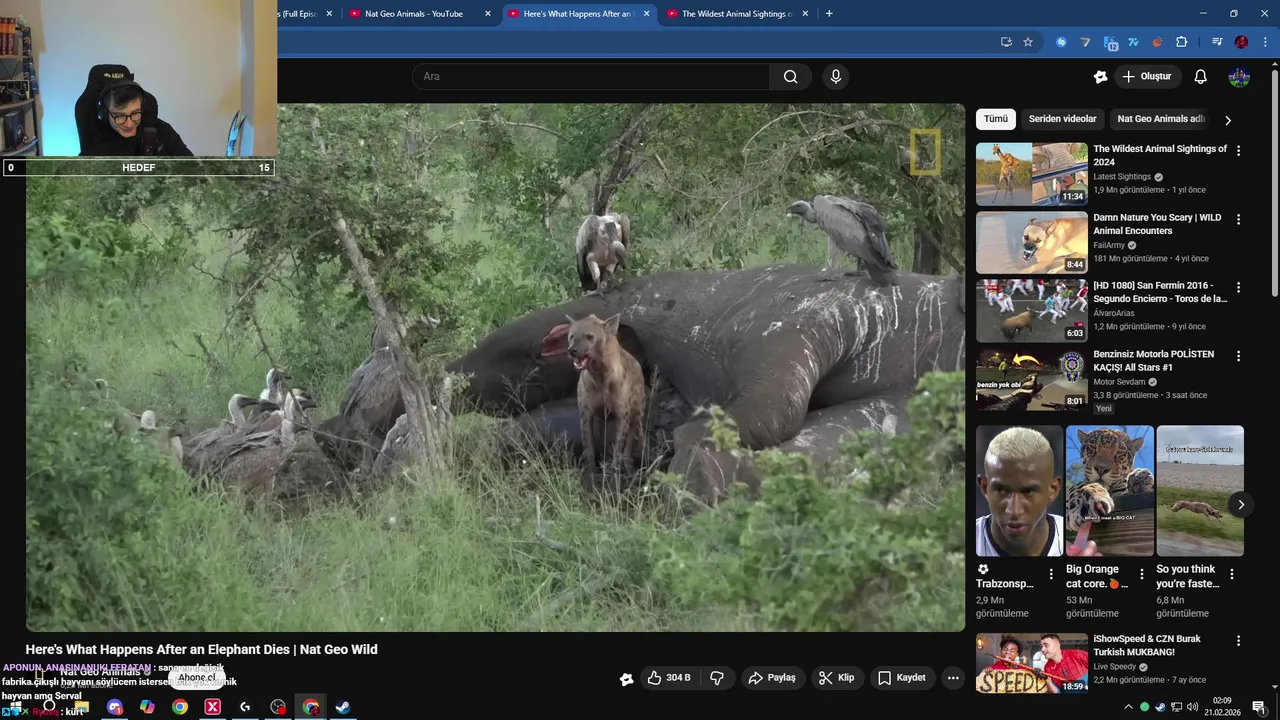
Task: Open Steam from the taskbar
Action: click(342, 707)
